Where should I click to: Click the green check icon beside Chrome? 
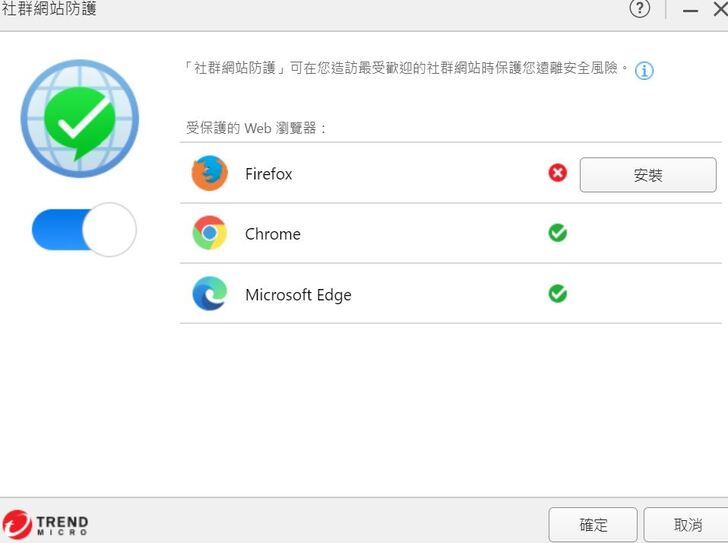(558, 233)
